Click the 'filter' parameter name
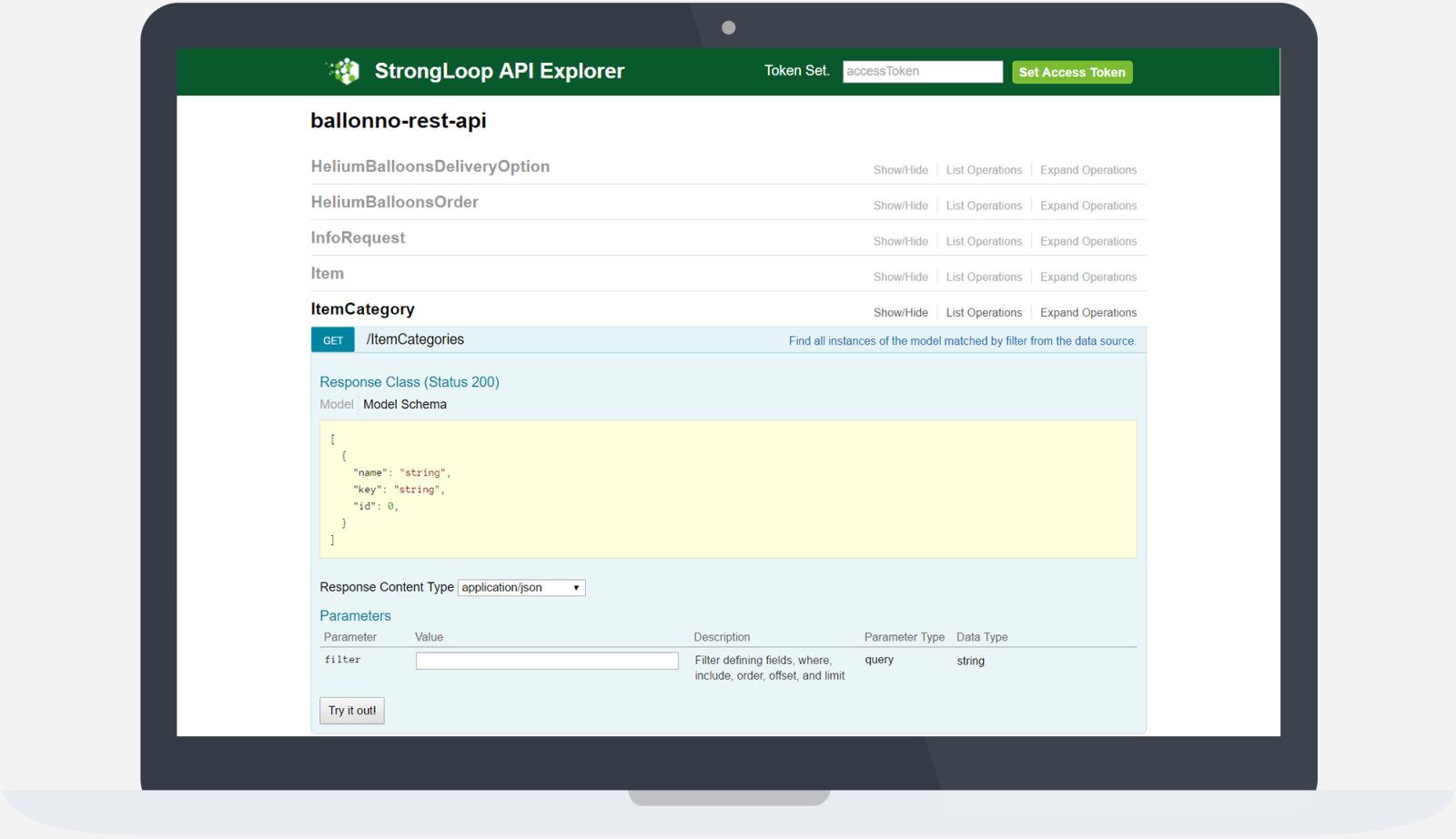This screenshot has width=1456, height=839. click(x=342, y=660)
